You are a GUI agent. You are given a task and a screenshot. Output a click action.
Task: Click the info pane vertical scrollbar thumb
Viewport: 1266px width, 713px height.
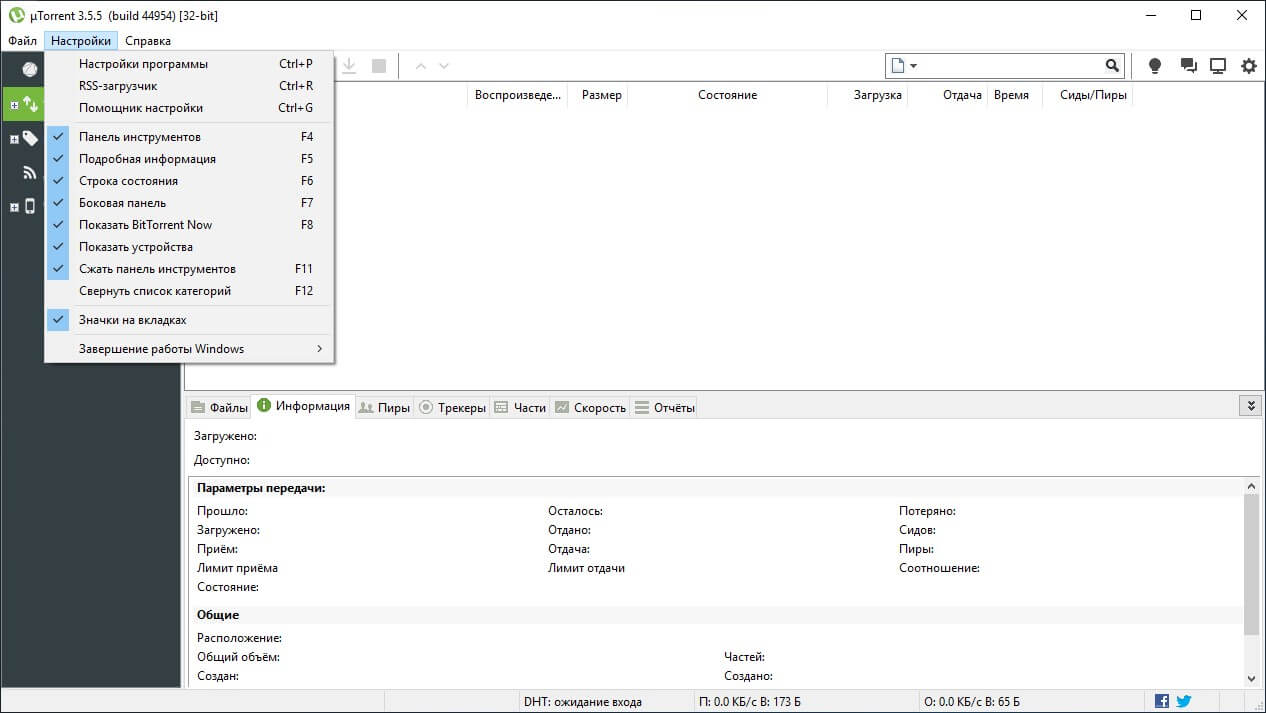point(1251,563)
